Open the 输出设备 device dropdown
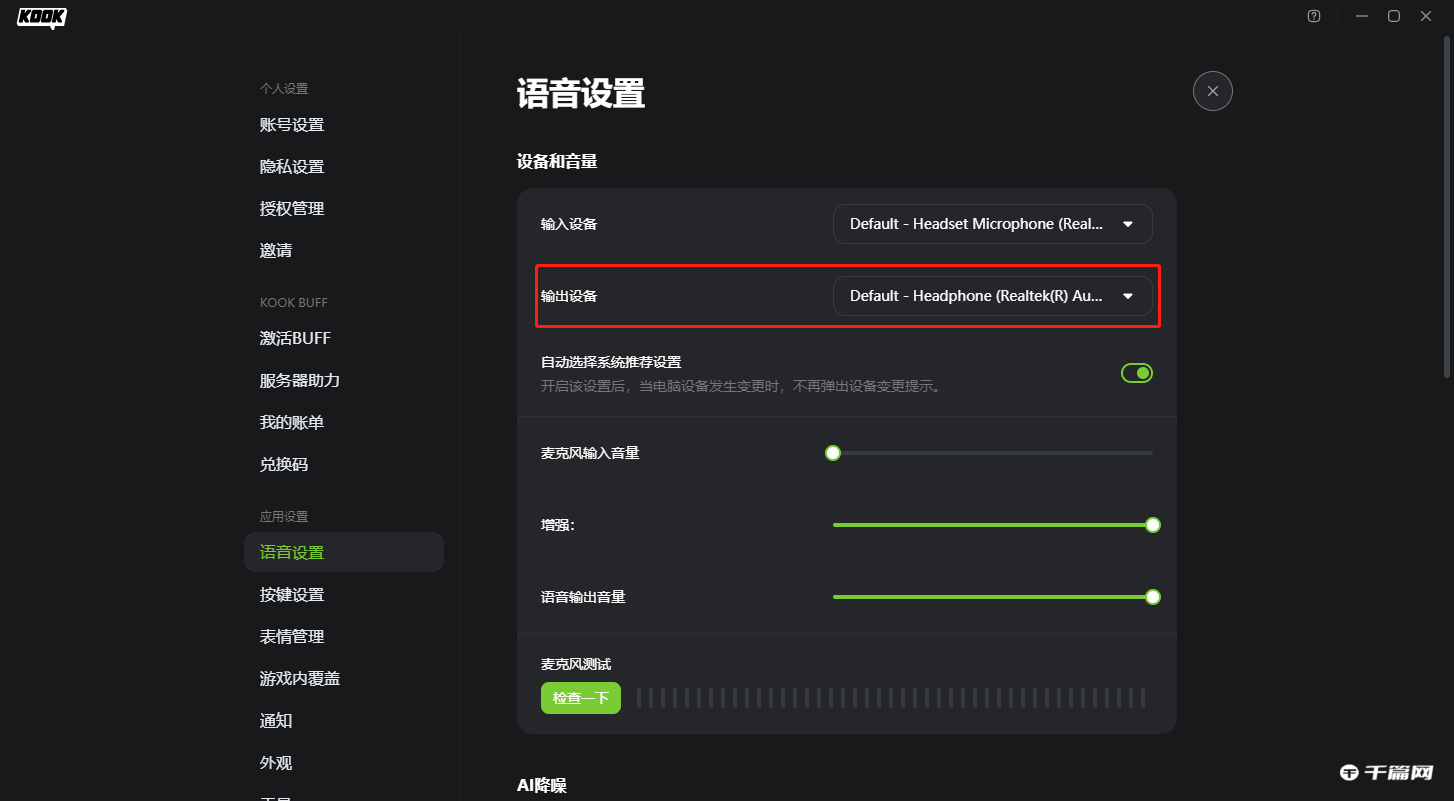Viewport: 1454px width, 801px height. point(993,295)
